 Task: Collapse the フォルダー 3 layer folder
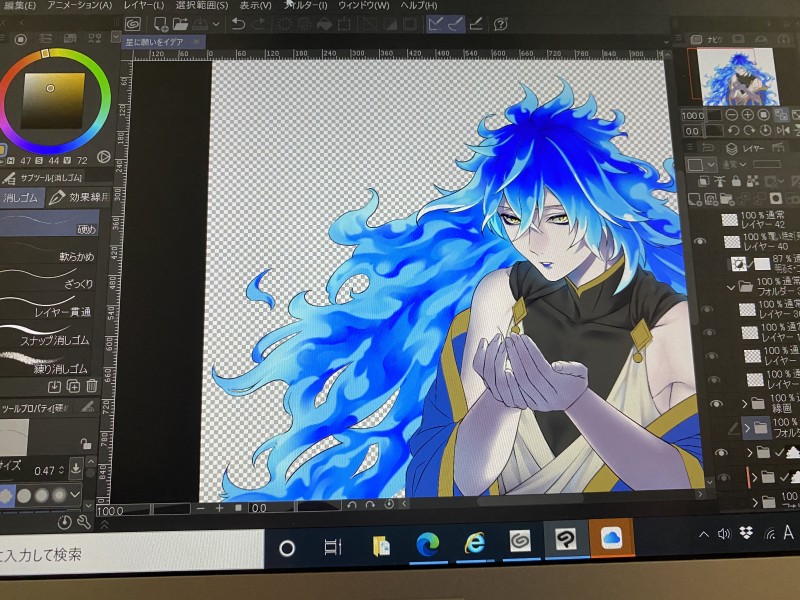coord(731,288)
